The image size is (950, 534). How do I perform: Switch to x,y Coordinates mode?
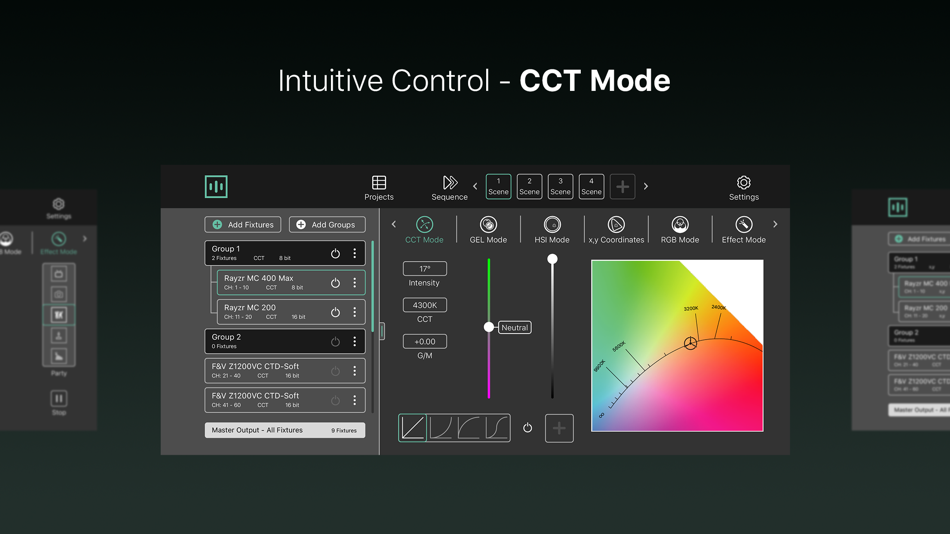pos(616,230)
